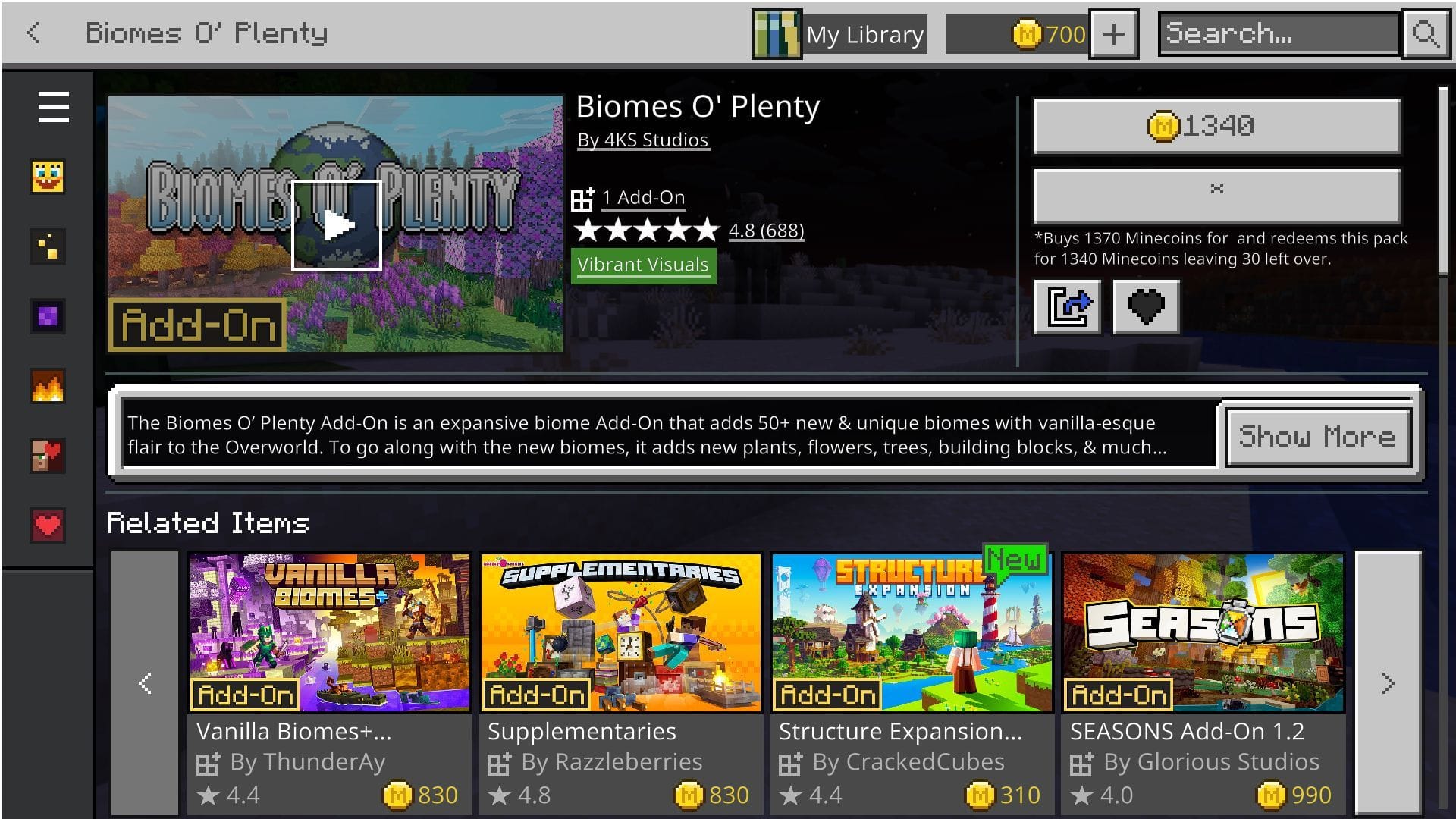The width and height of the screenshot is (1456, 819).
Task: Open My Library
Action: pyautogui.click(x=839, y=34)
